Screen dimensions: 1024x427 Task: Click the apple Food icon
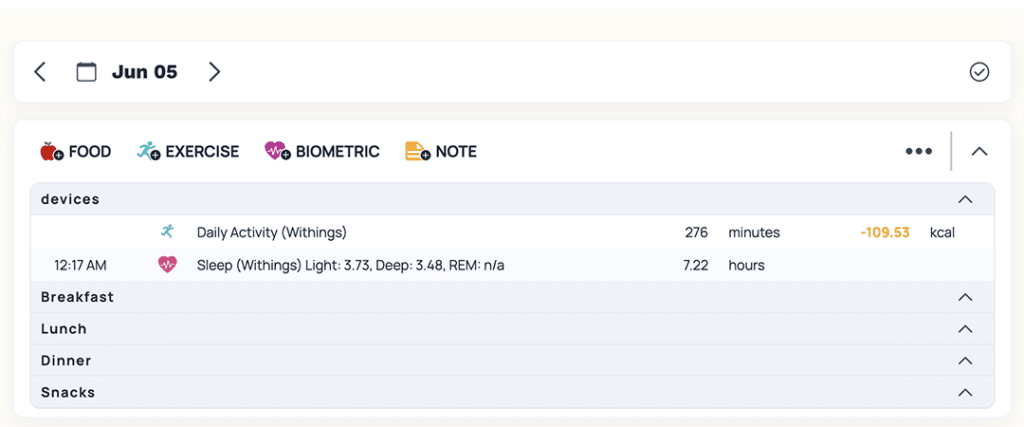pyautogui.click(x=51, y=152)
